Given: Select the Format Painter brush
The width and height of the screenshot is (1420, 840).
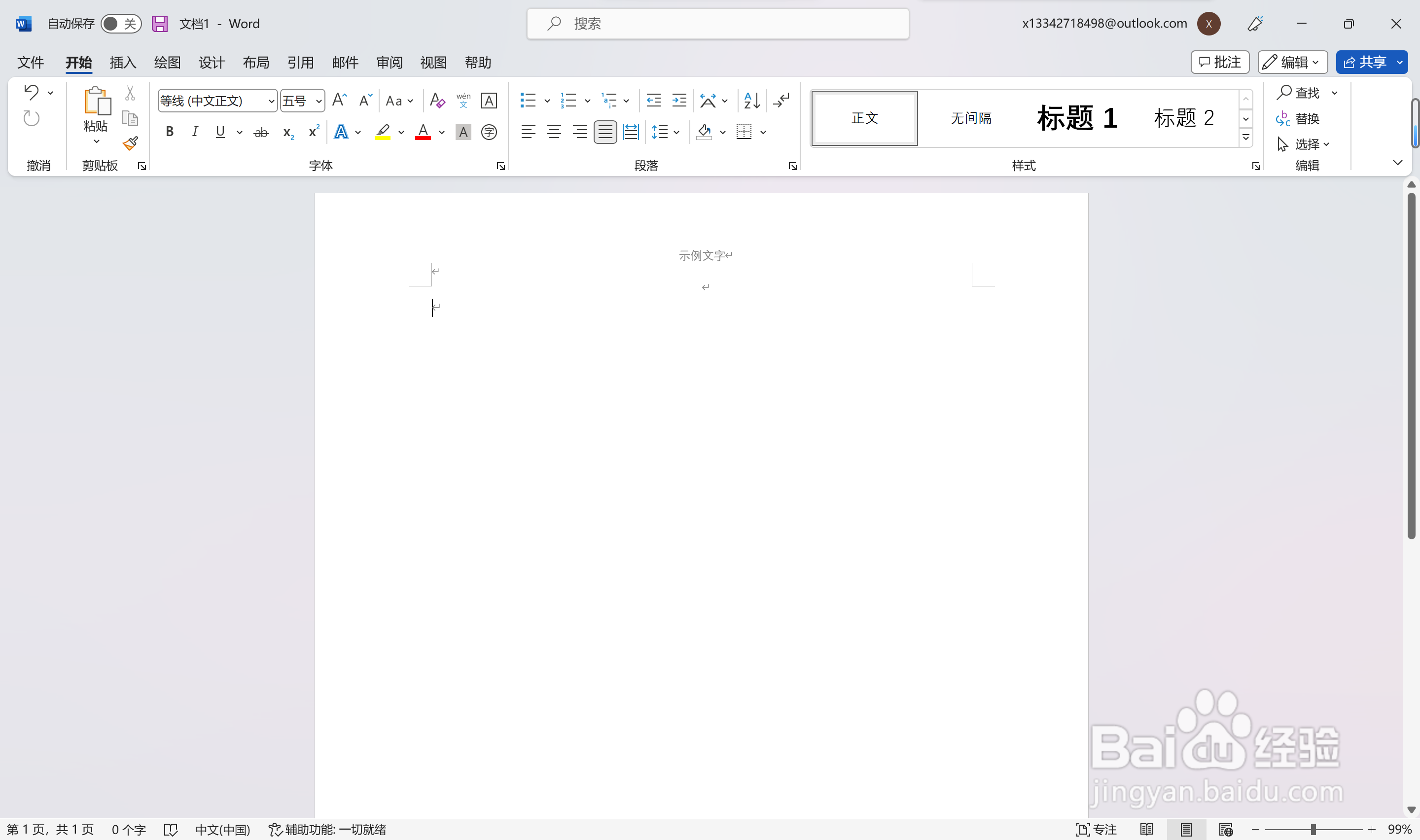Looking at the screenshot, I should pos(130,143).
